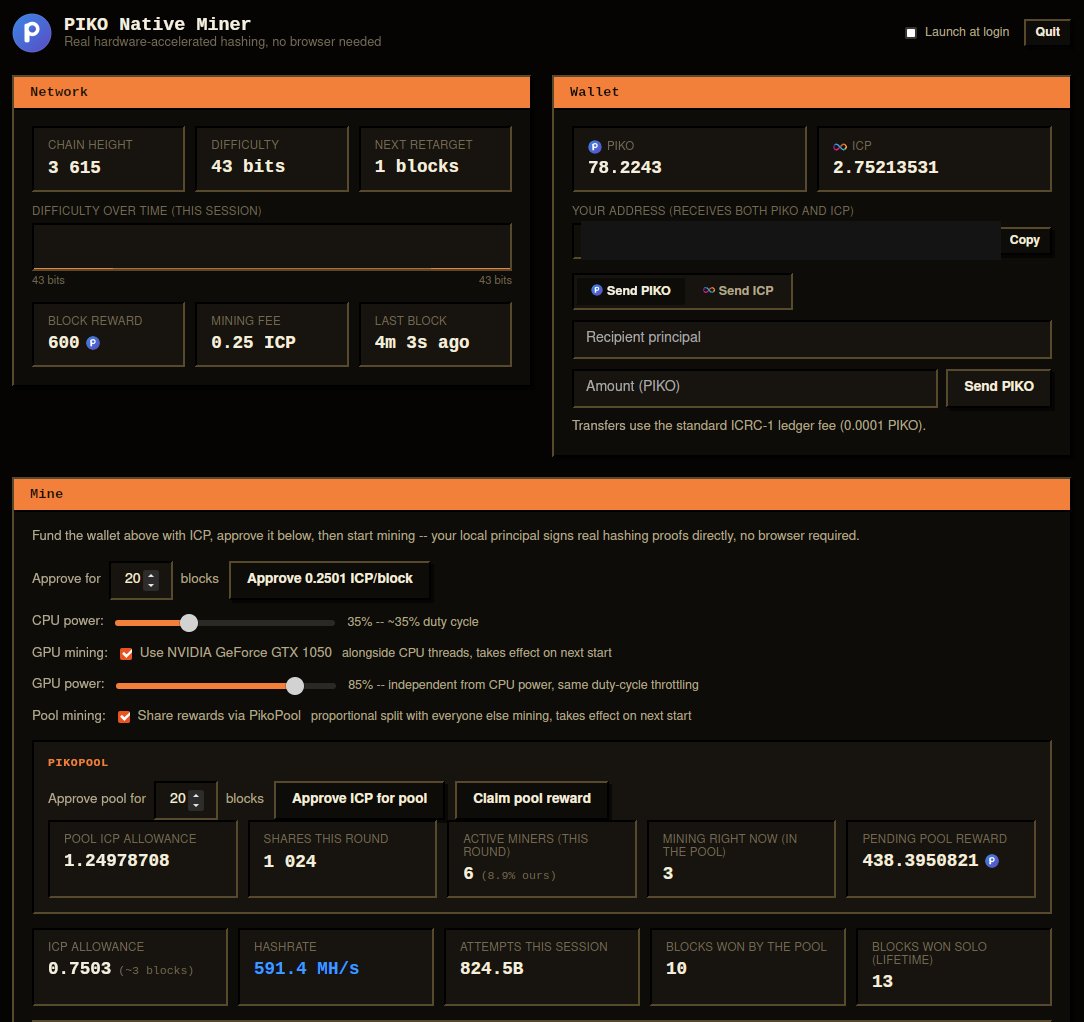Click attempts this session 824.5B
Viewport: 1084px width, 1022px height.
pyautogui.click(x=492, y=969)
